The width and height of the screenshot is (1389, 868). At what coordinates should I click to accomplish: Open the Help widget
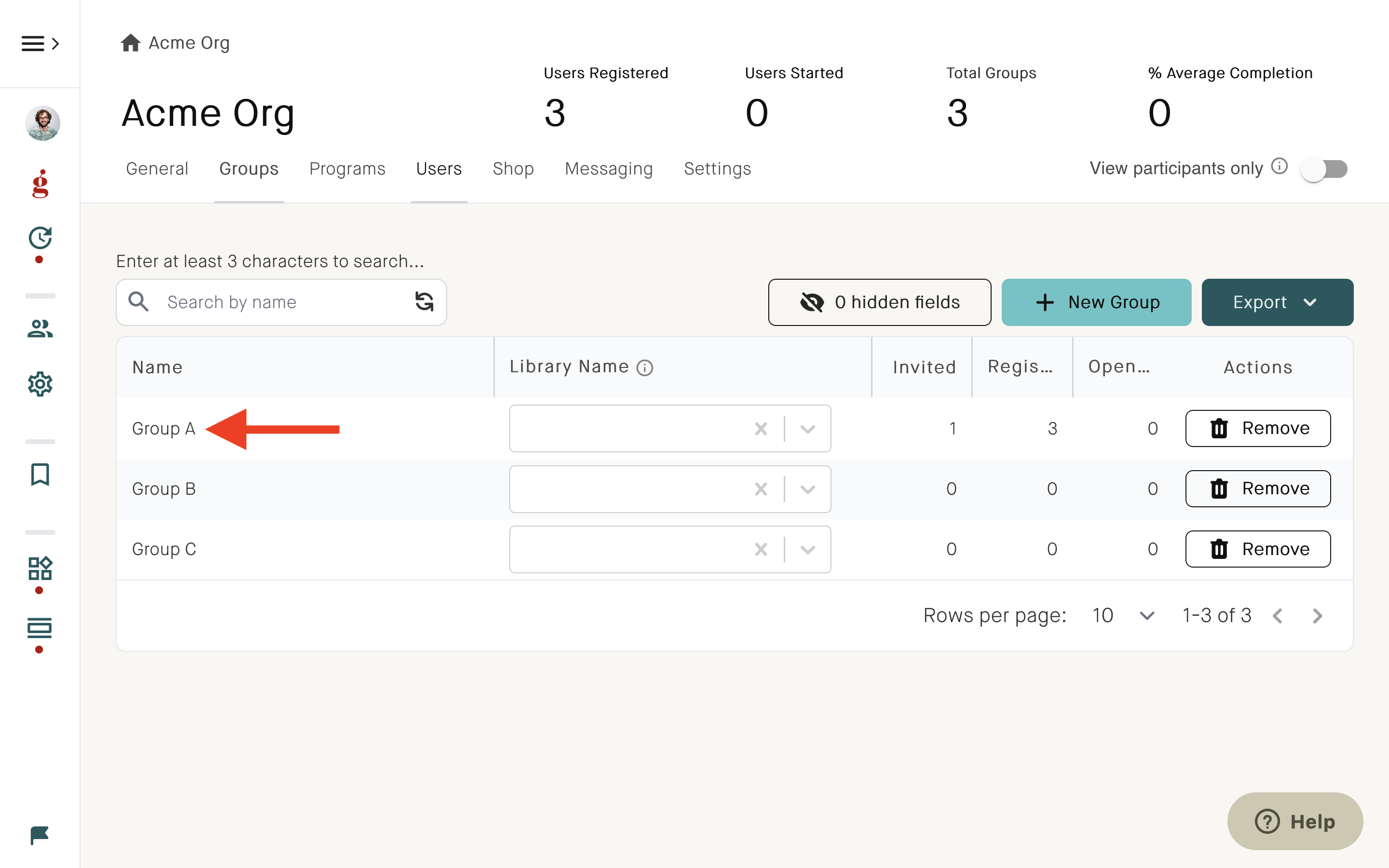[x=1295, y=821]
